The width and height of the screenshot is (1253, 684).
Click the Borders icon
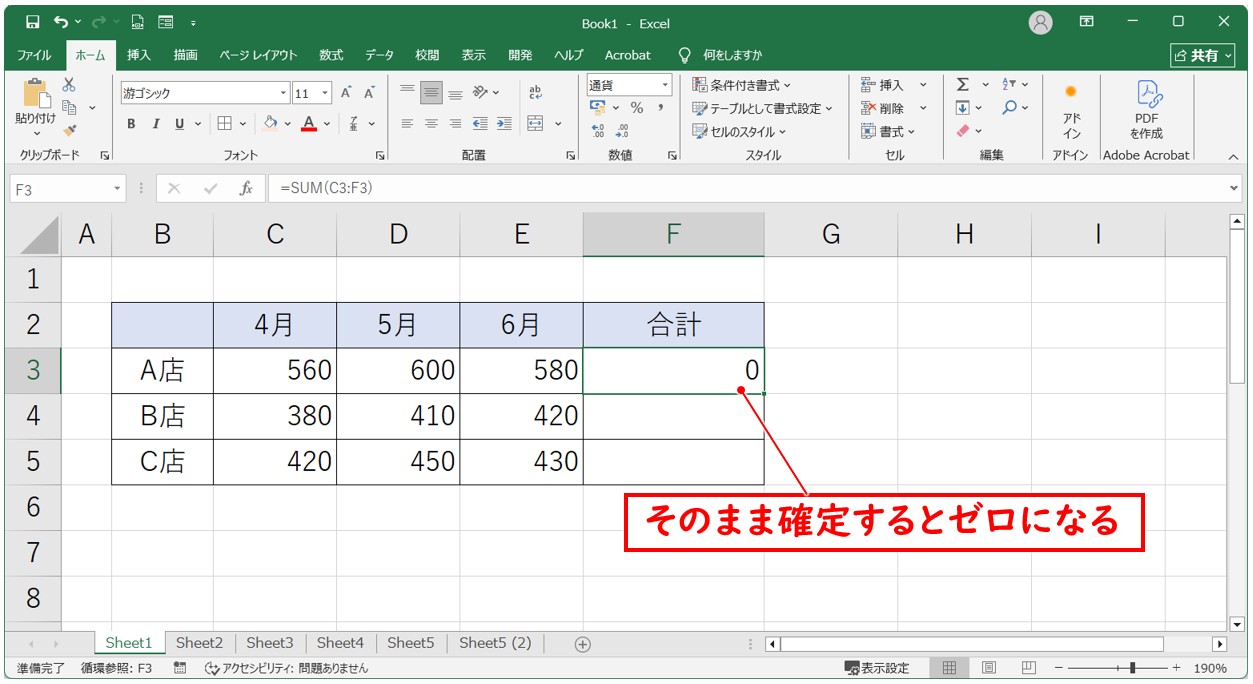(x=224, y=124)
